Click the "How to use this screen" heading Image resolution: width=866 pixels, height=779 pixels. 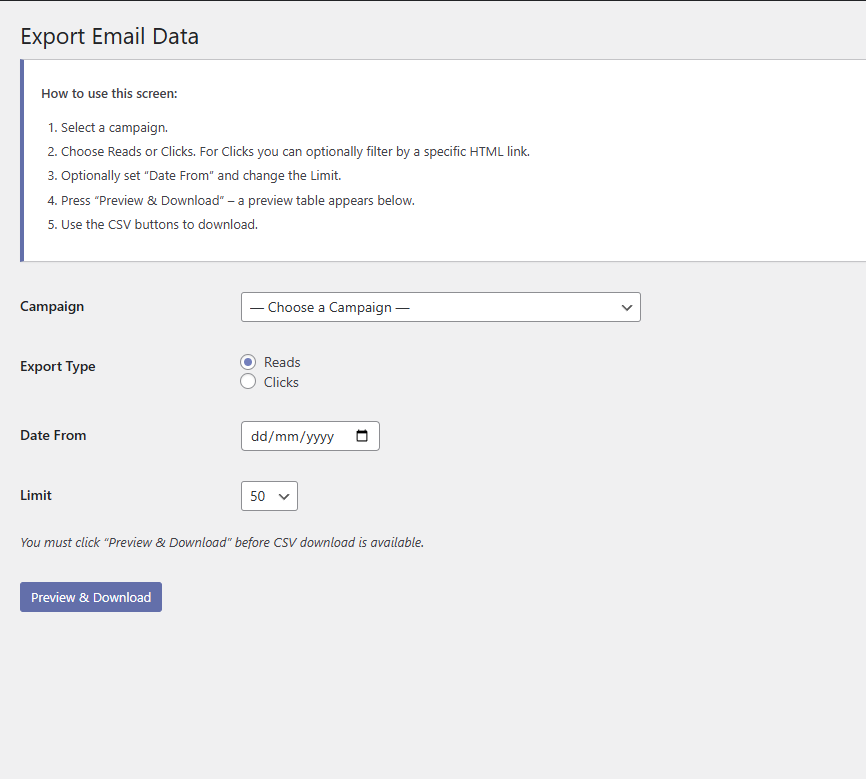click(x=109, y=93)
